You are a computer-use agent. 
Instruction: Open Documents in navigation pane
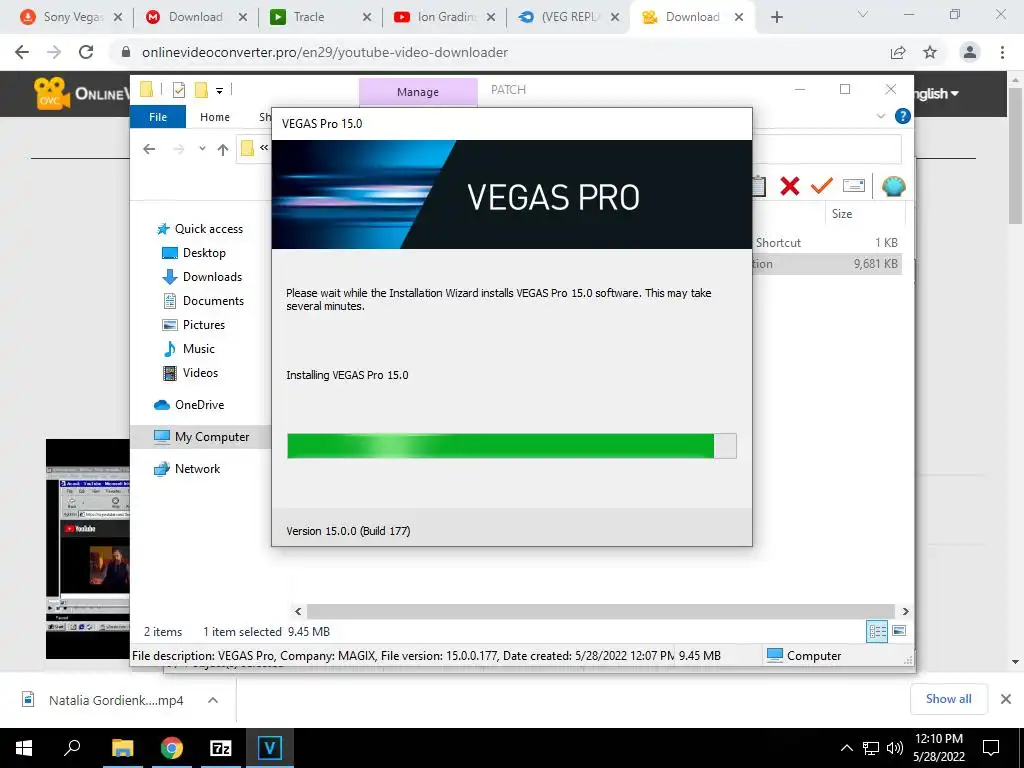(213, 301)
